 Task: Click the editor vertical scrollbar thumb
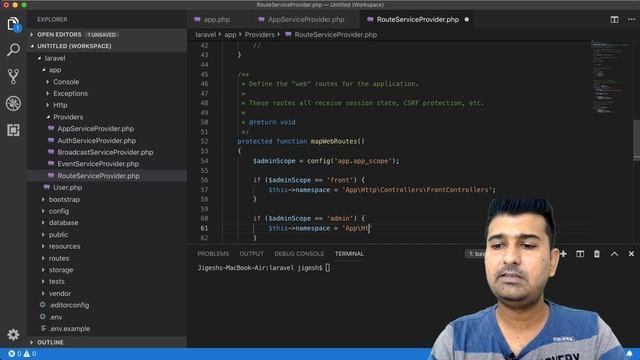636,141
